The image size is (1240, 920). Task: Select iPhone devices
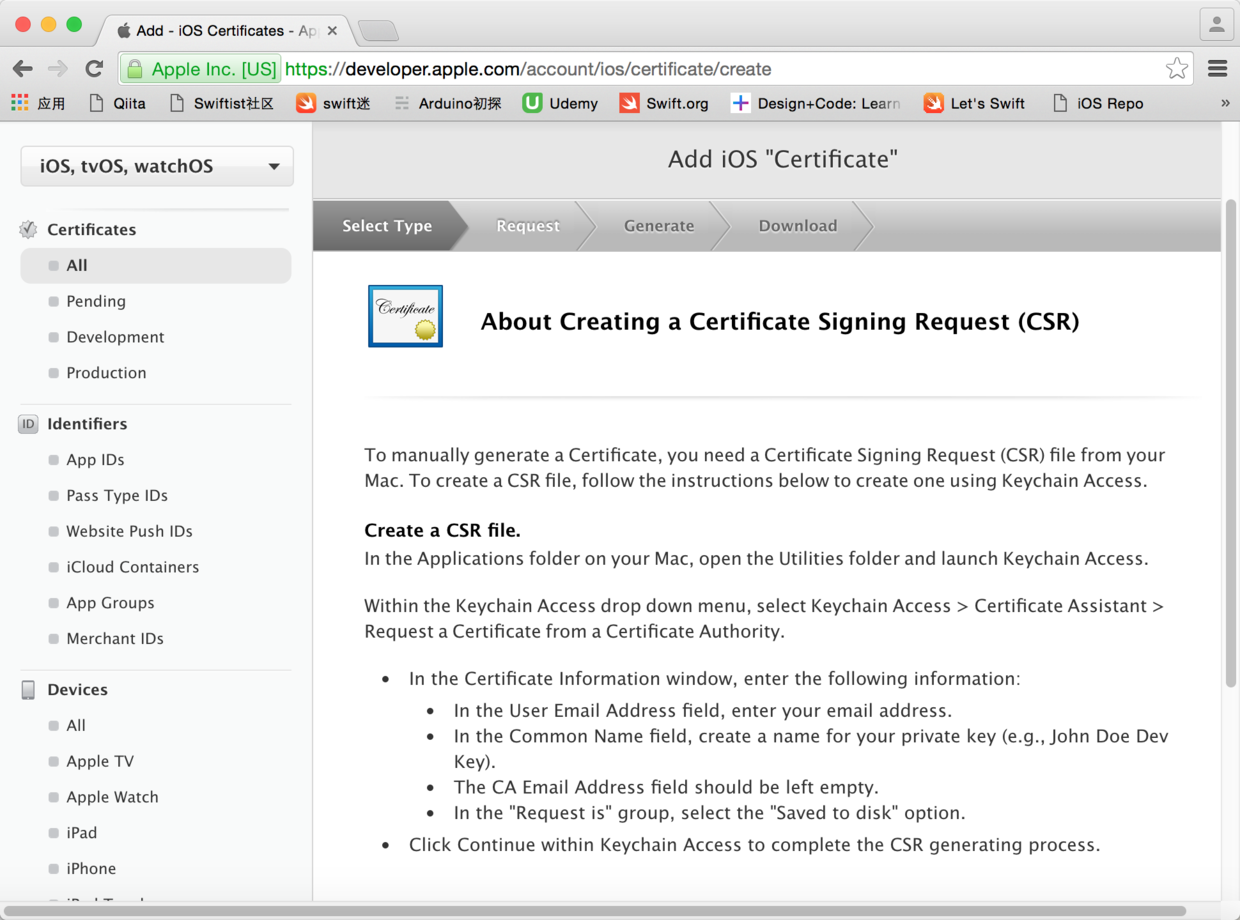(x=91, y=869)
